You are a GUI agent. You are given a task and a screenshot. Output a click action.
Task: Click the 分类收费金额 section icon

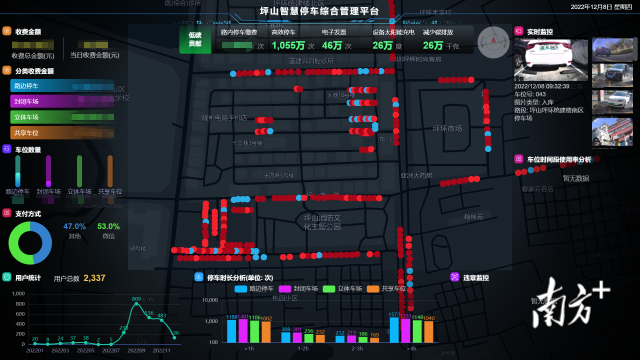[x=7, y=71]
